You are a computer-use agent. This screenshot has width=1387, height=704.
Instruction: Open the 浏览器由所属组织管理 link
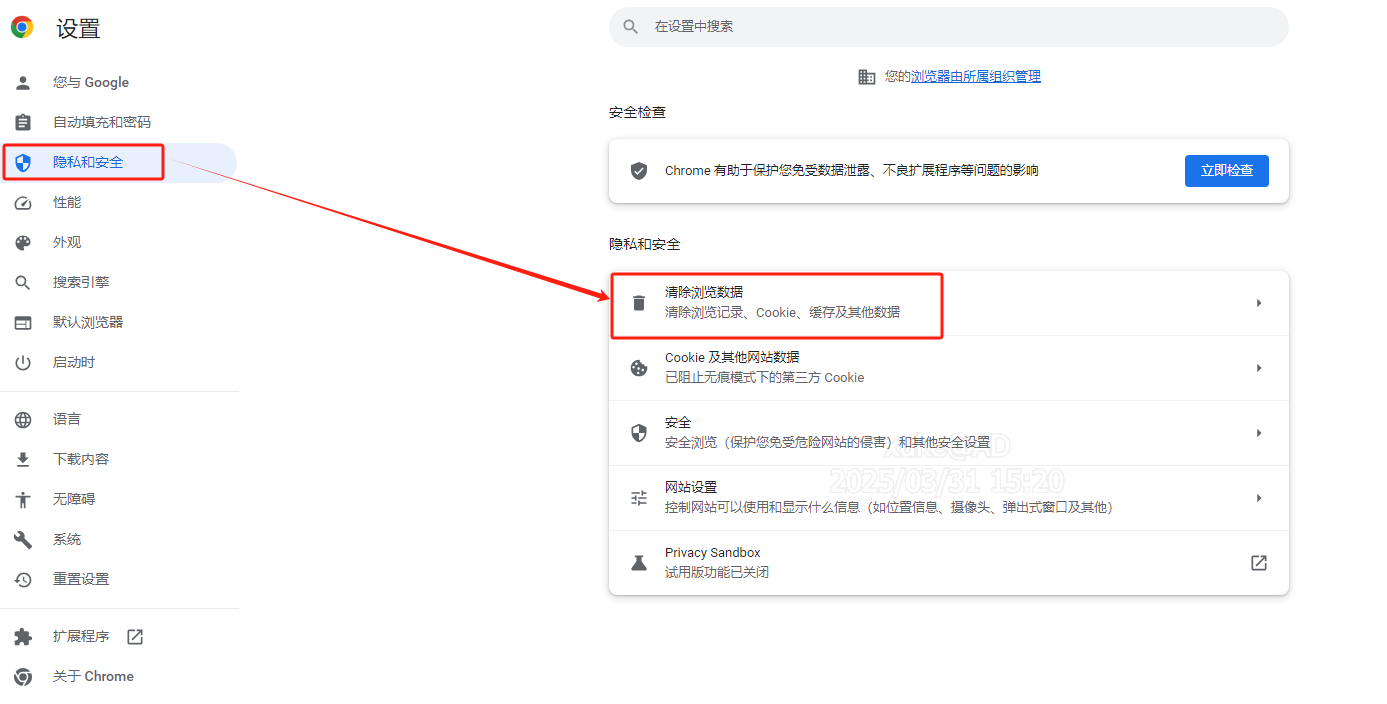pos(975,76)
